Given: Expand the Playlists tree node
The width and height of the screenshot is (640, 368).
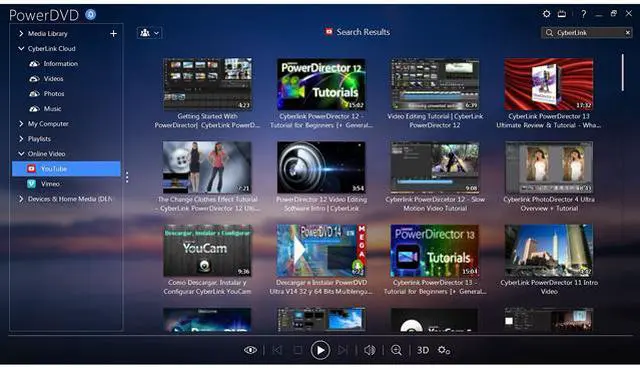Looking at the screenshot, I should (x=21, y=139).
